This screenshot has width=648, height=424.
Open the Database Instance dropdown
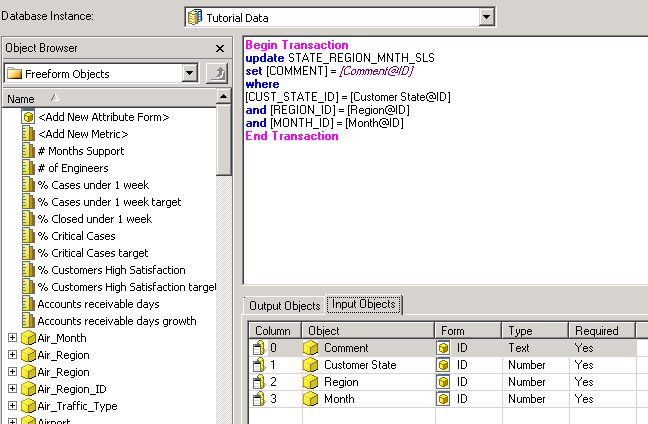tap(487, 17)
